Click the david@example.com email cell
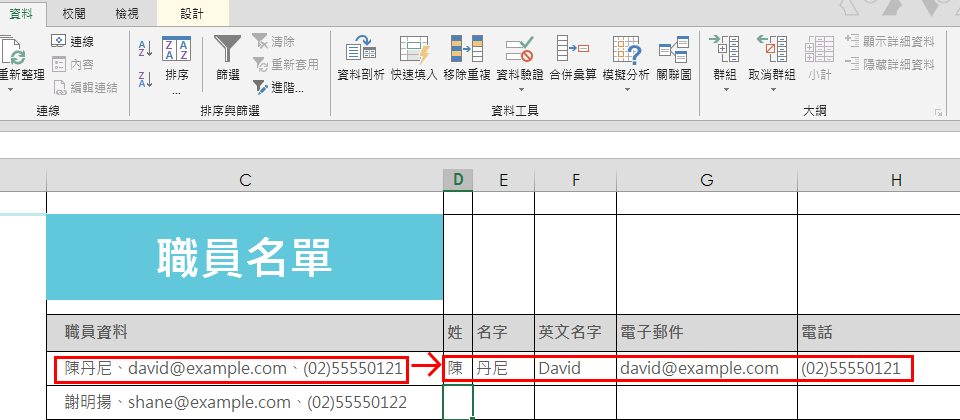This screenshot has height=420, width=960. (x=707, y=368)
